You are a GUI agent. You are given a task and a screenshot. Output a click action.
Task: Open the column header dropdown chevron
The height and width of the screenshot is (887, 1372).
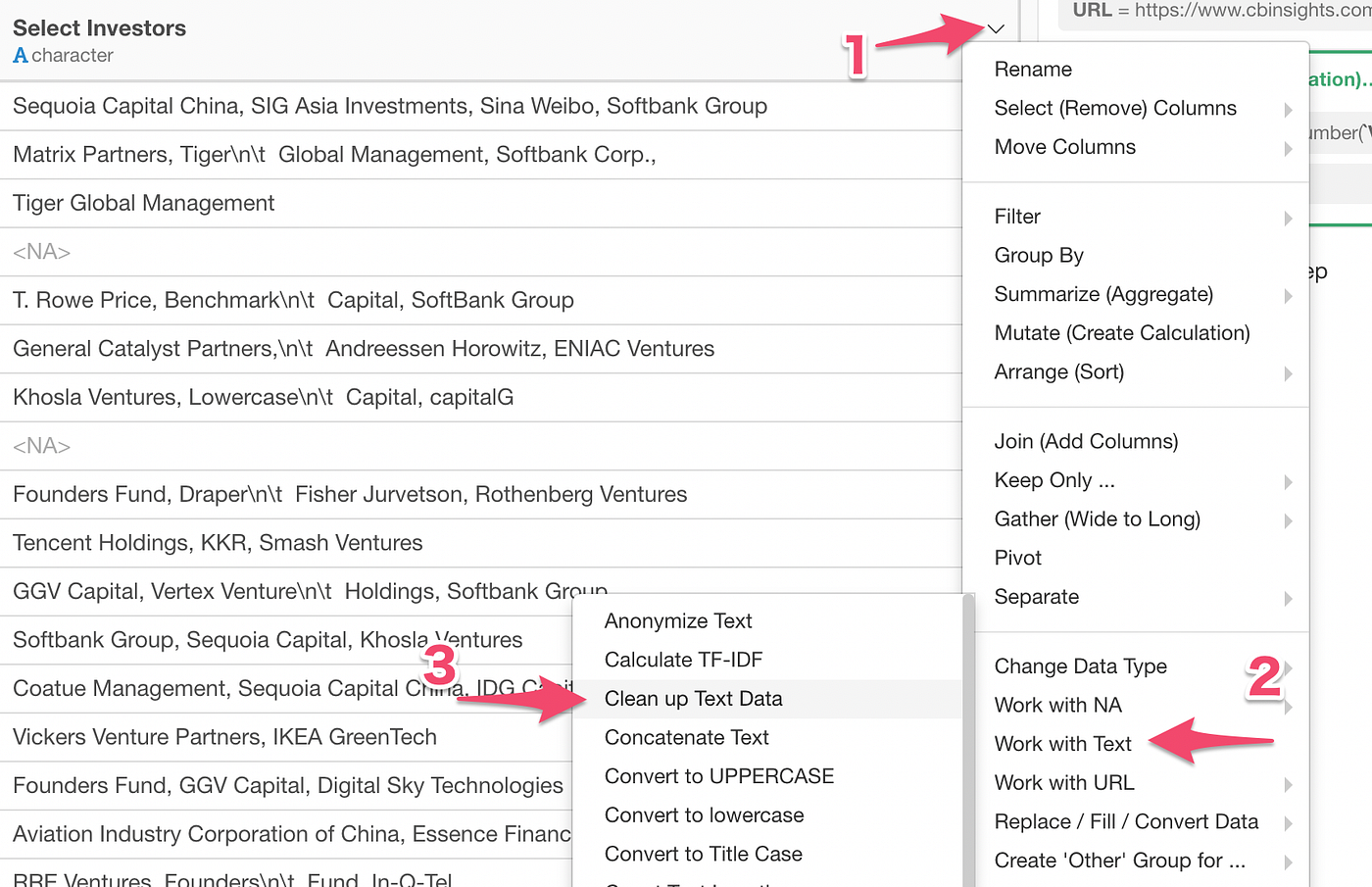[996, 28]
